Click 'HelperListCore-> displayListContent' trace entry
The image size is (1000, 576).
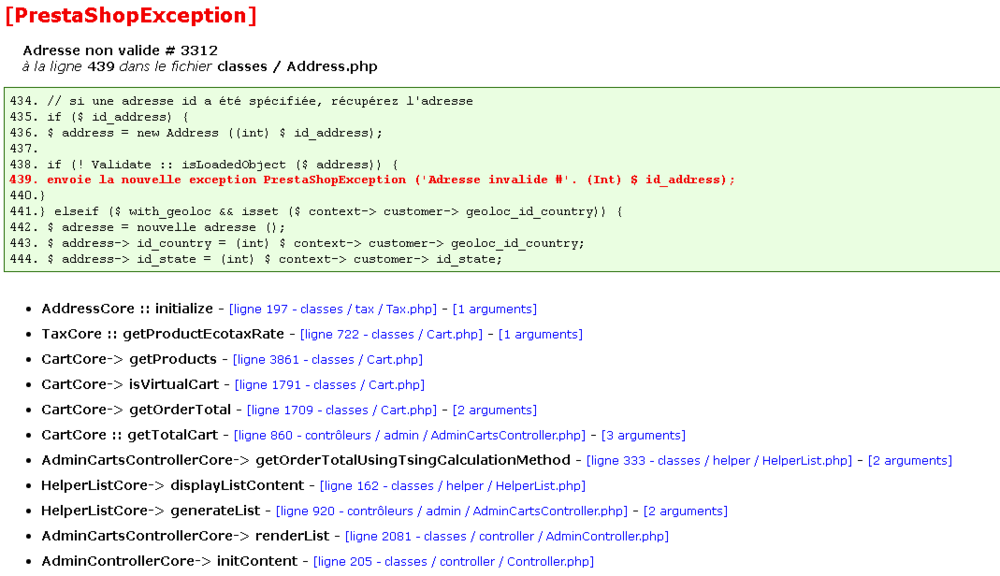(x=173, y=485)
